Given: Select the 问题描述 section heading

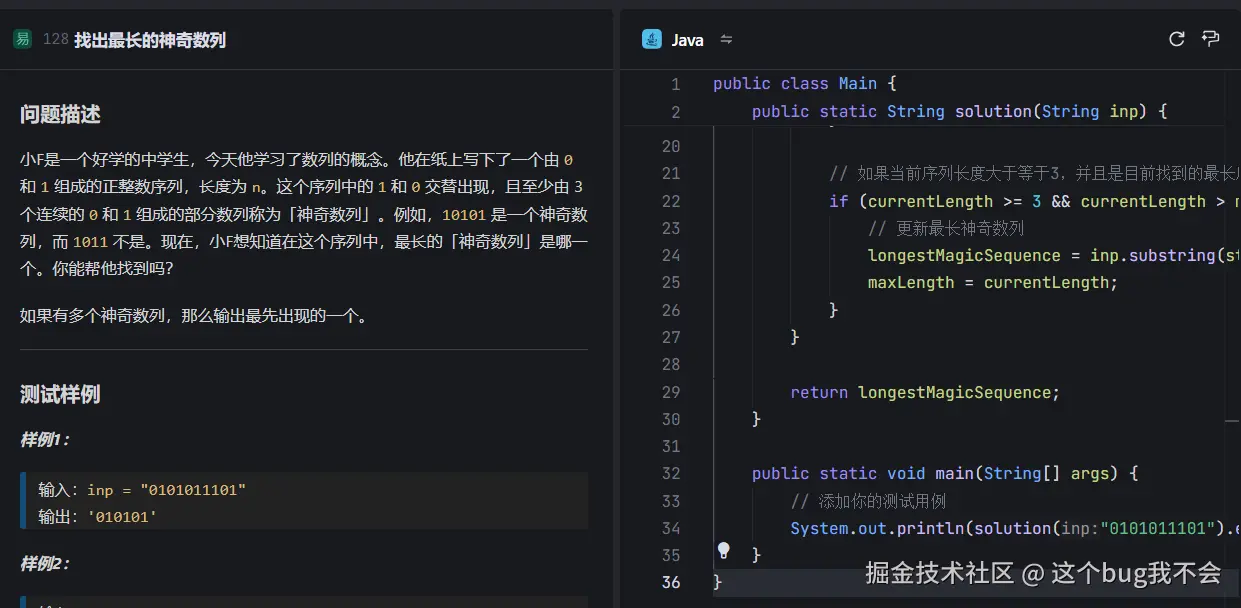Looking at the screenshot, I should (60, 115).
